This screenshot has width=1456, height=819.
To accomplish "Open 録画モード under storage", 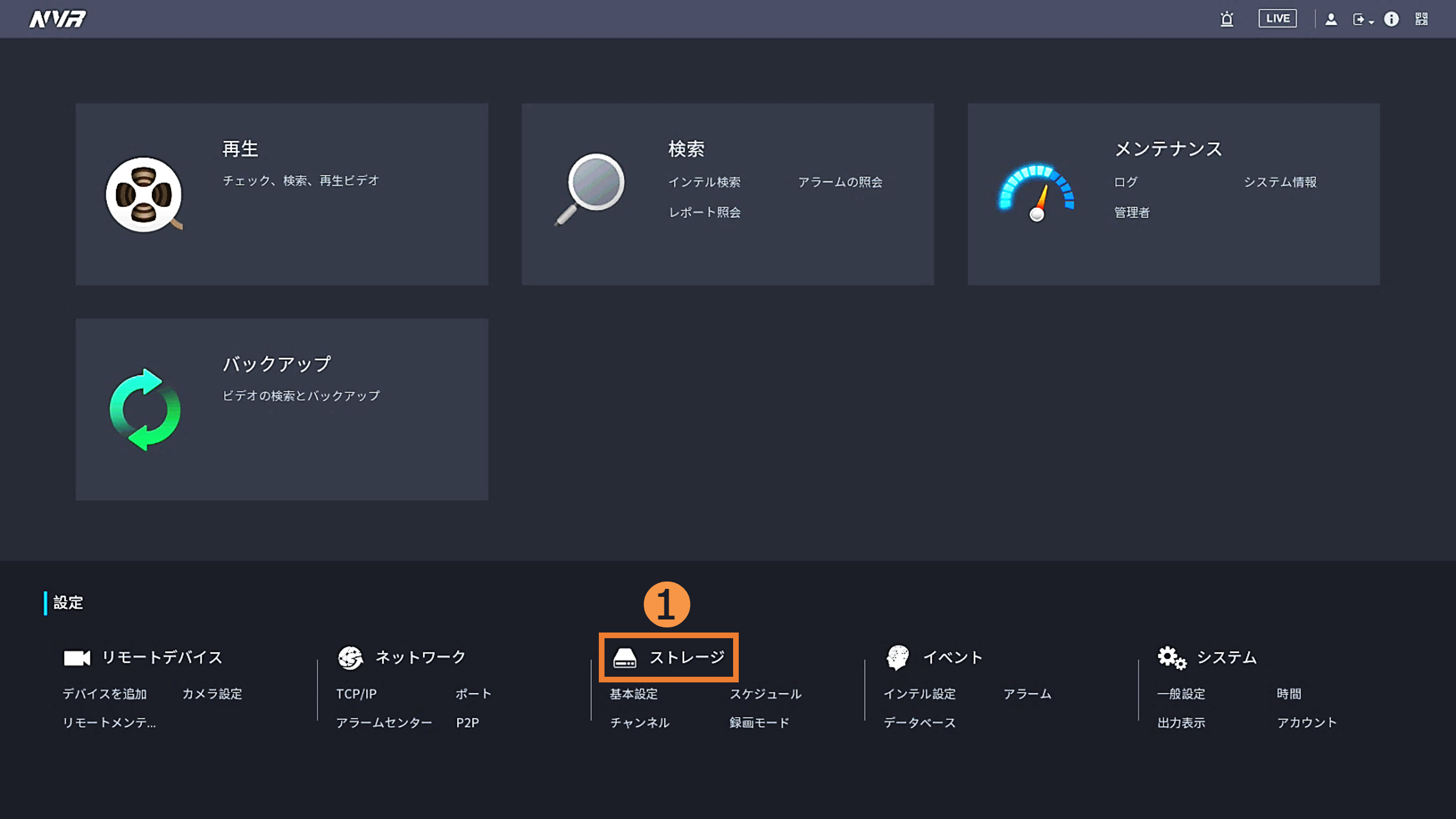I will (759, 723).
